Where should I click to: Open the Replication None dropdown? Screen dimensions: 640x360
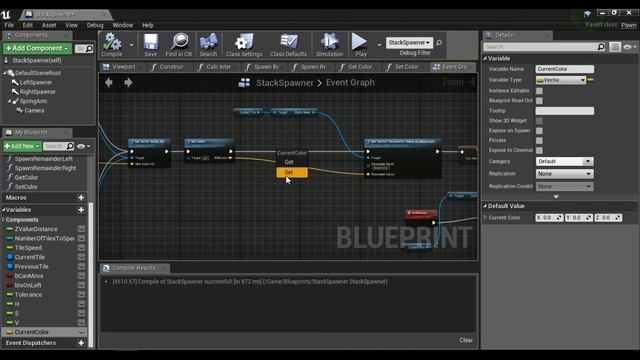pyautogui.click(x=564, y=173)
